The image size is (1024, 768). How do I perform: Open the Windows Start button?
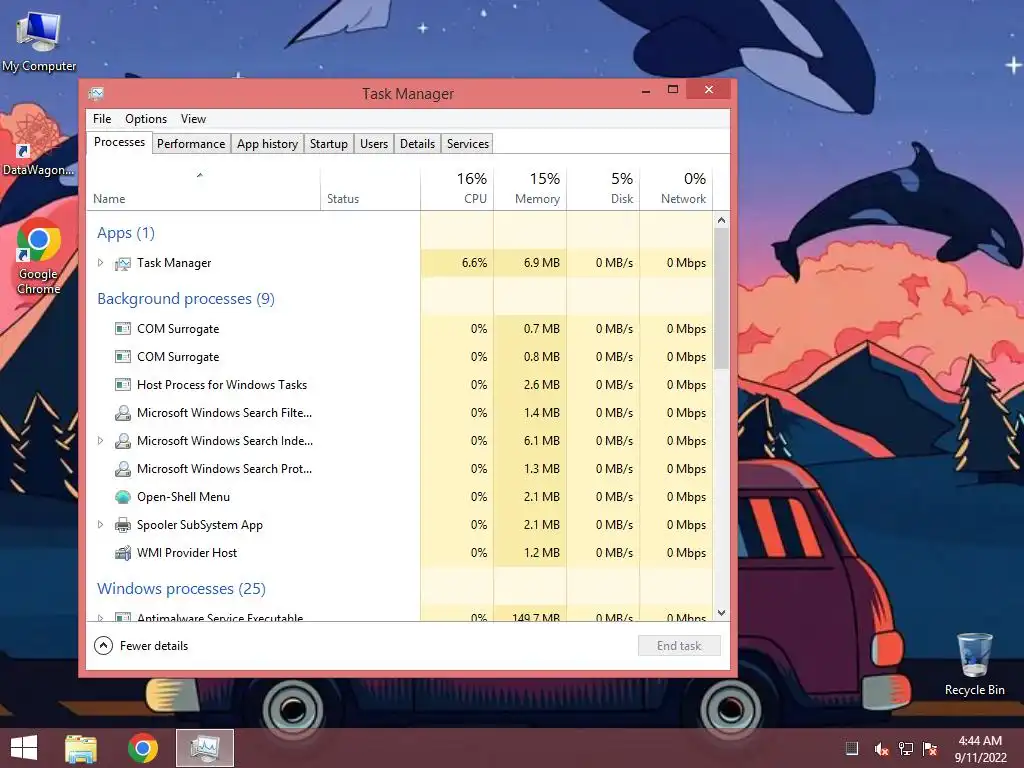(x=24, y=748)
